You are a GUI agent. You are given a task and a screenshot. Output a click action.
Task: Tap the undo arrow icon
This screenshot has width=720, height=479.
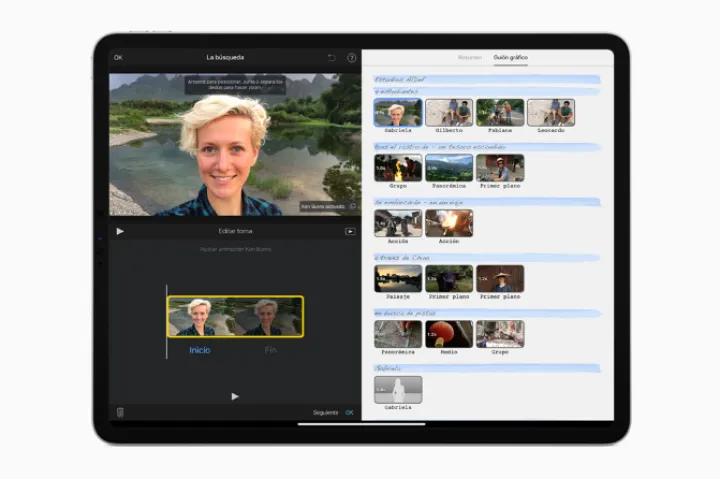[332, 58]
